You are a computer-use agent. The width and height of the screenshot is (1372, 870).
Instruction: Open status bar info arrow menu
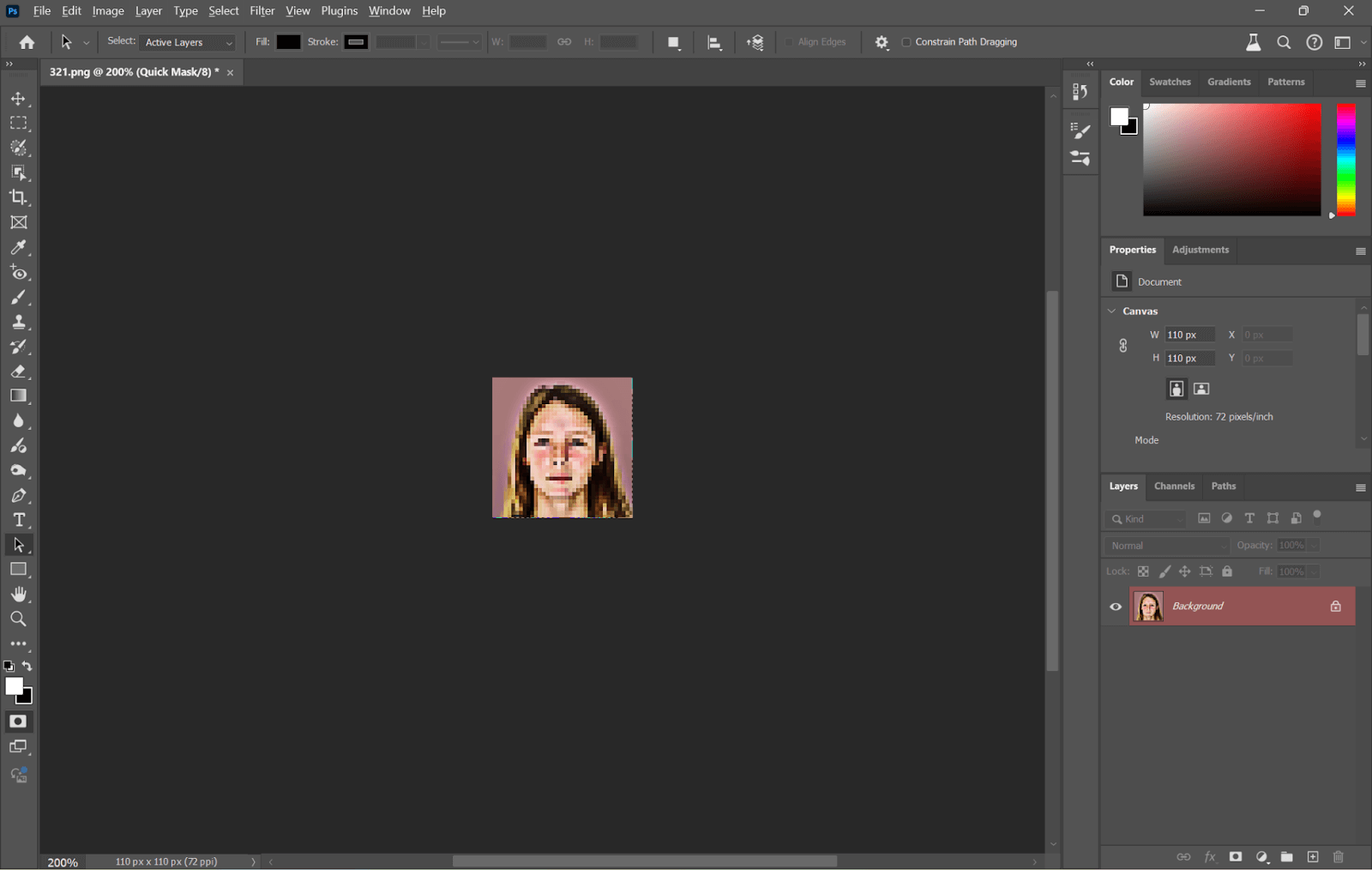253,861
